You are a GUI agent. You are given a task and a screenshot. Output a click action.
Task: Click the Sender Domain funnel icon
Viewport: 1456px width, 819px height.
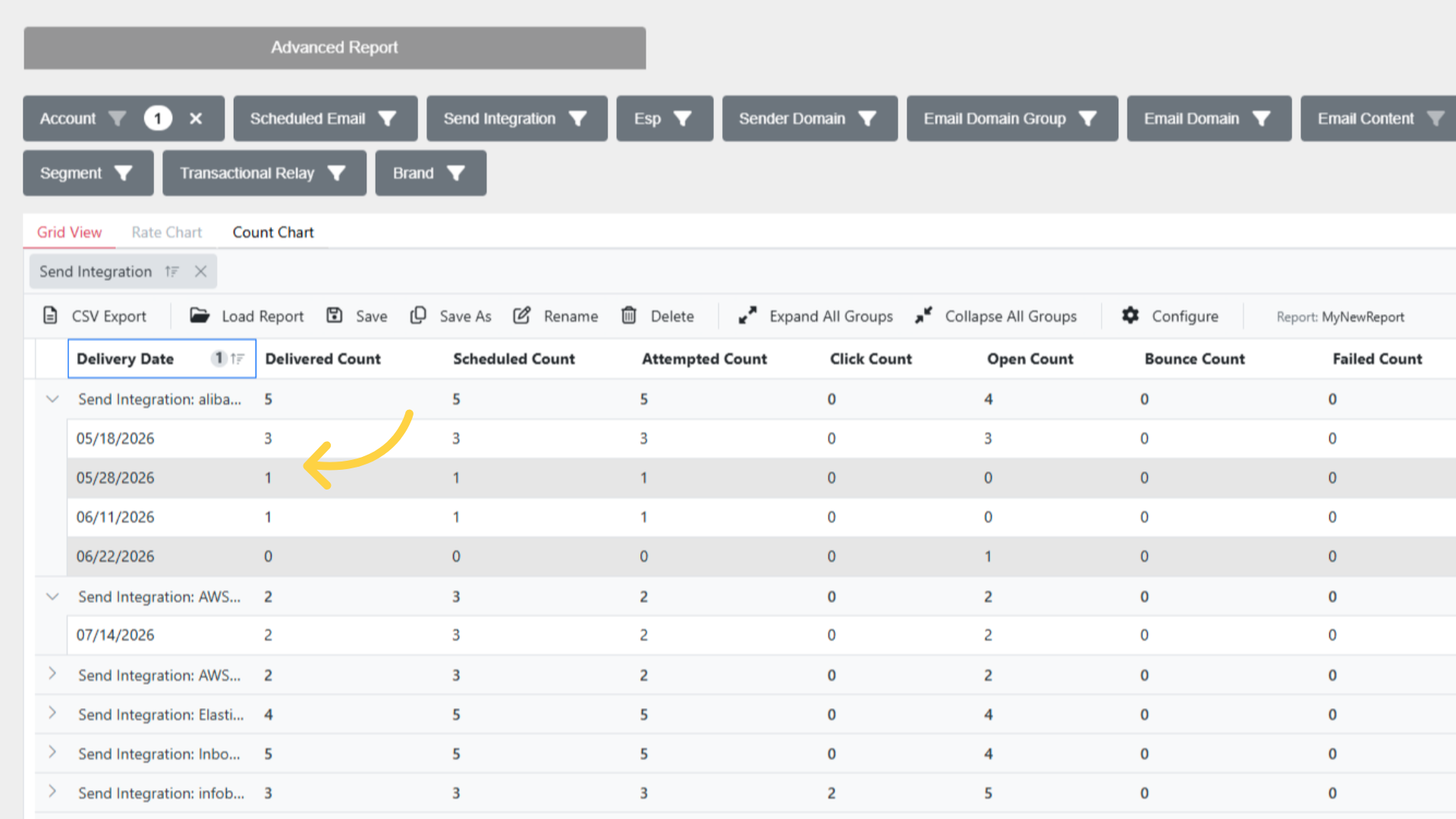pos(867,118)
